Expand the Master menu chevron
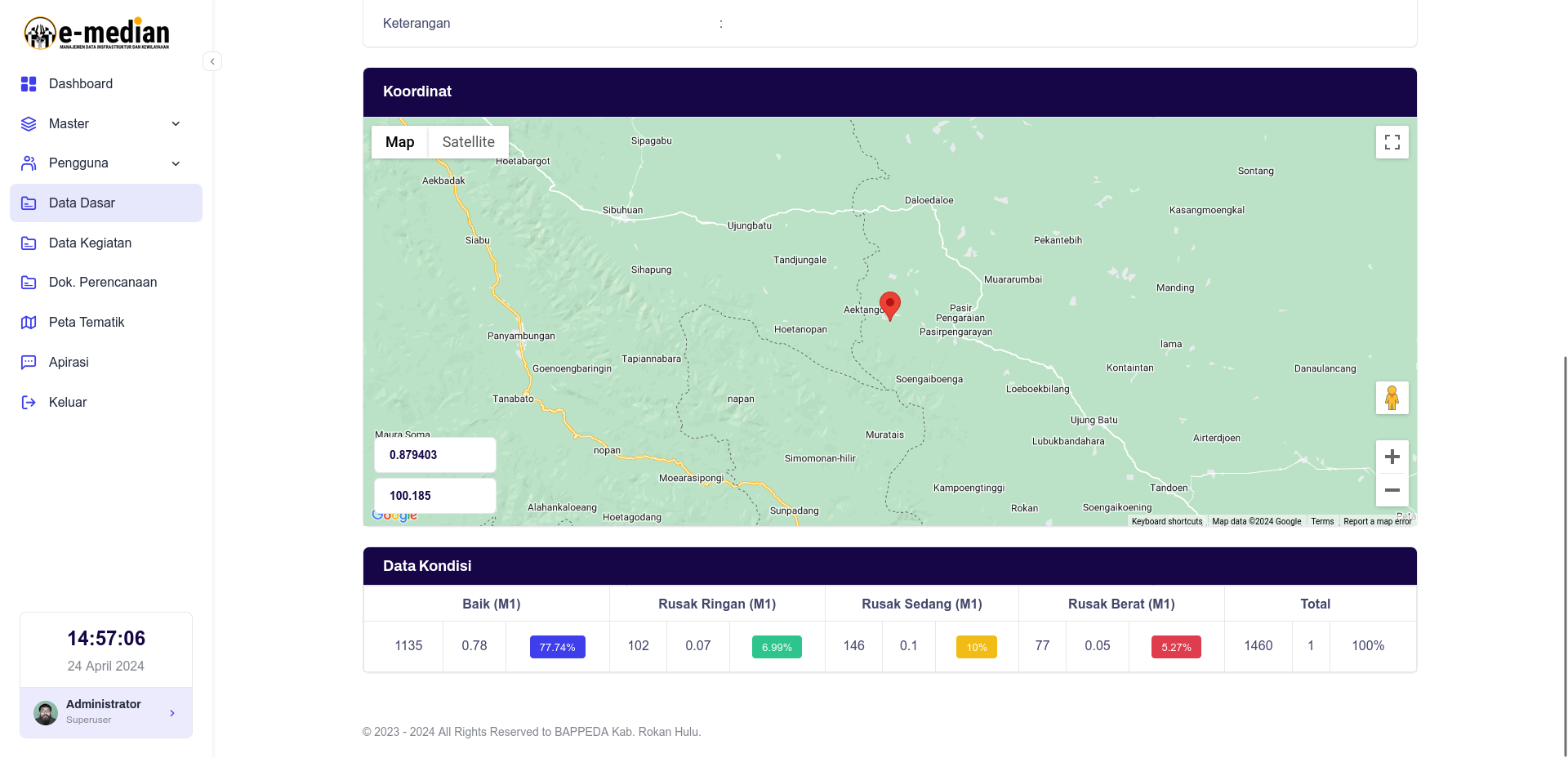 (x=176, y=124)
